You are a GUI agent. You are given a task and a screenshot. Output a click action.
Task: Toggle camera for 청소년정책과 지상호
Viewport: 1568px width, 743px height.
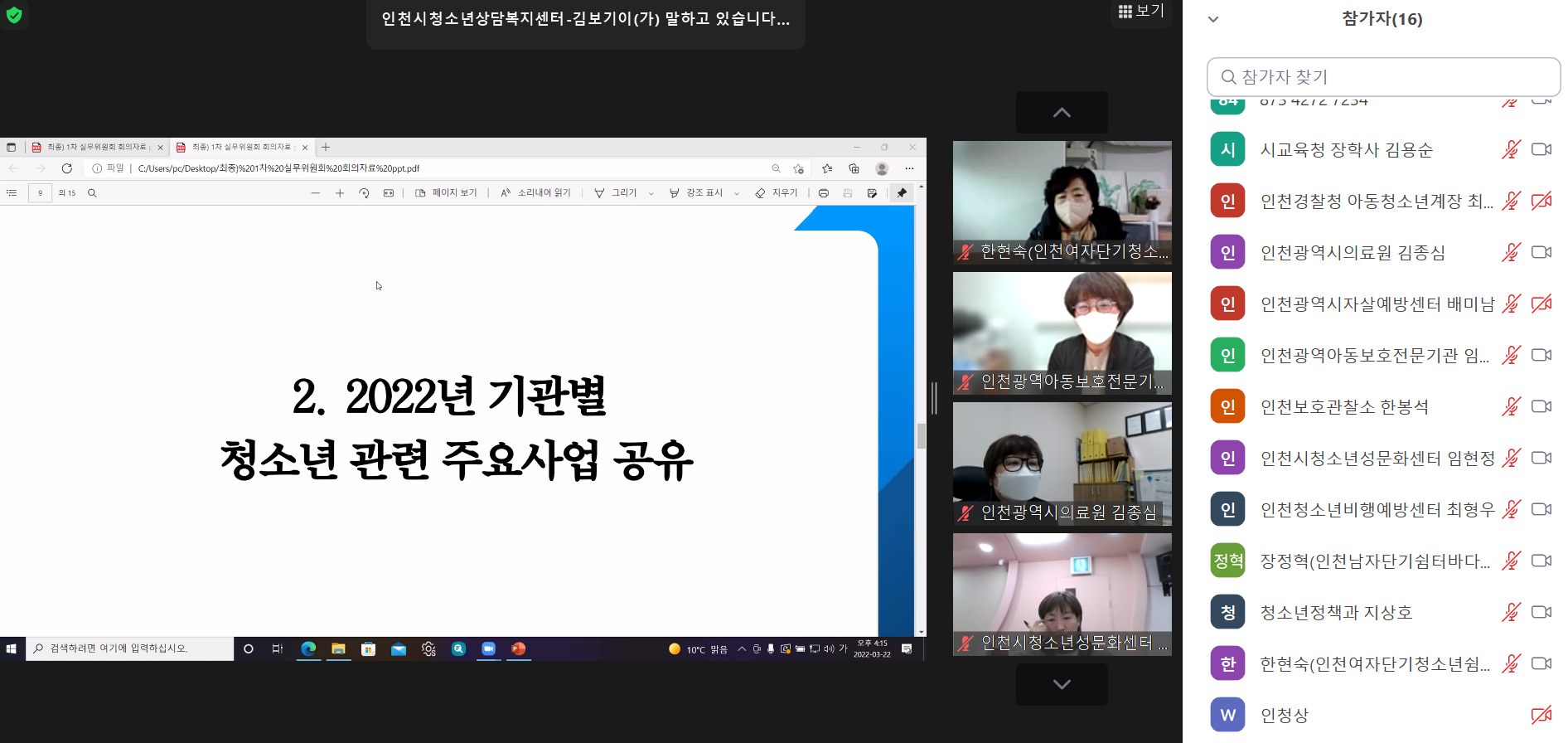(1541, 613)
